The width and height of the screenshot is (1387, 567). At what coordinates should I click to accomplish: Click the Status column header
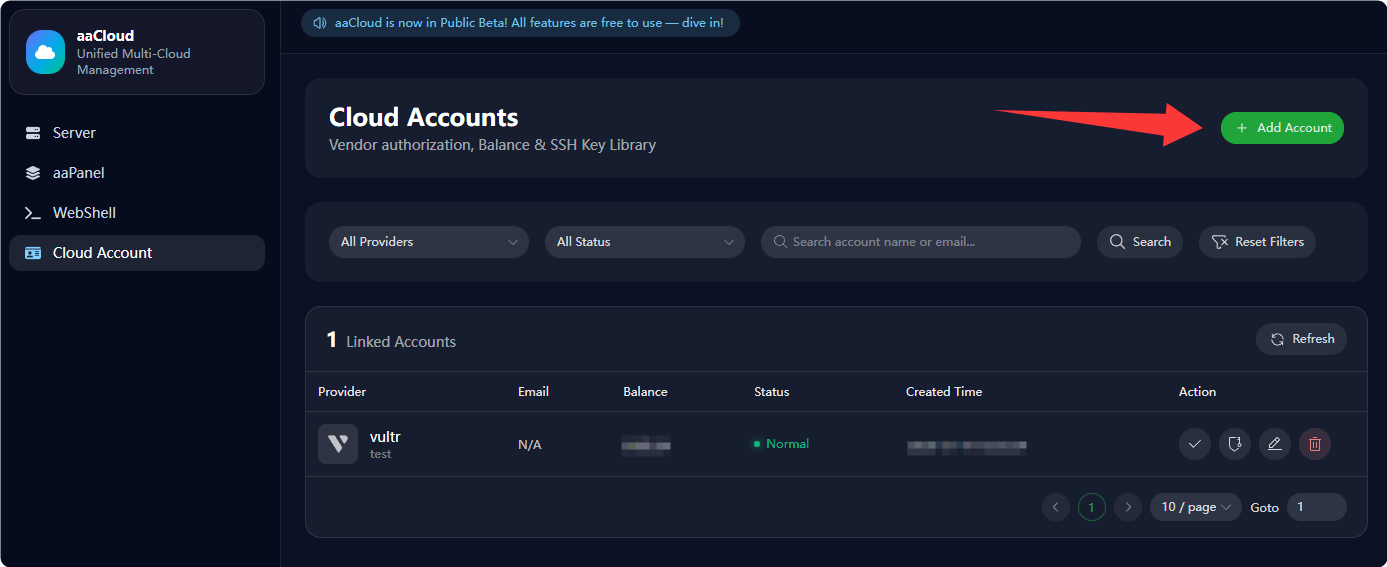point(771,392)
